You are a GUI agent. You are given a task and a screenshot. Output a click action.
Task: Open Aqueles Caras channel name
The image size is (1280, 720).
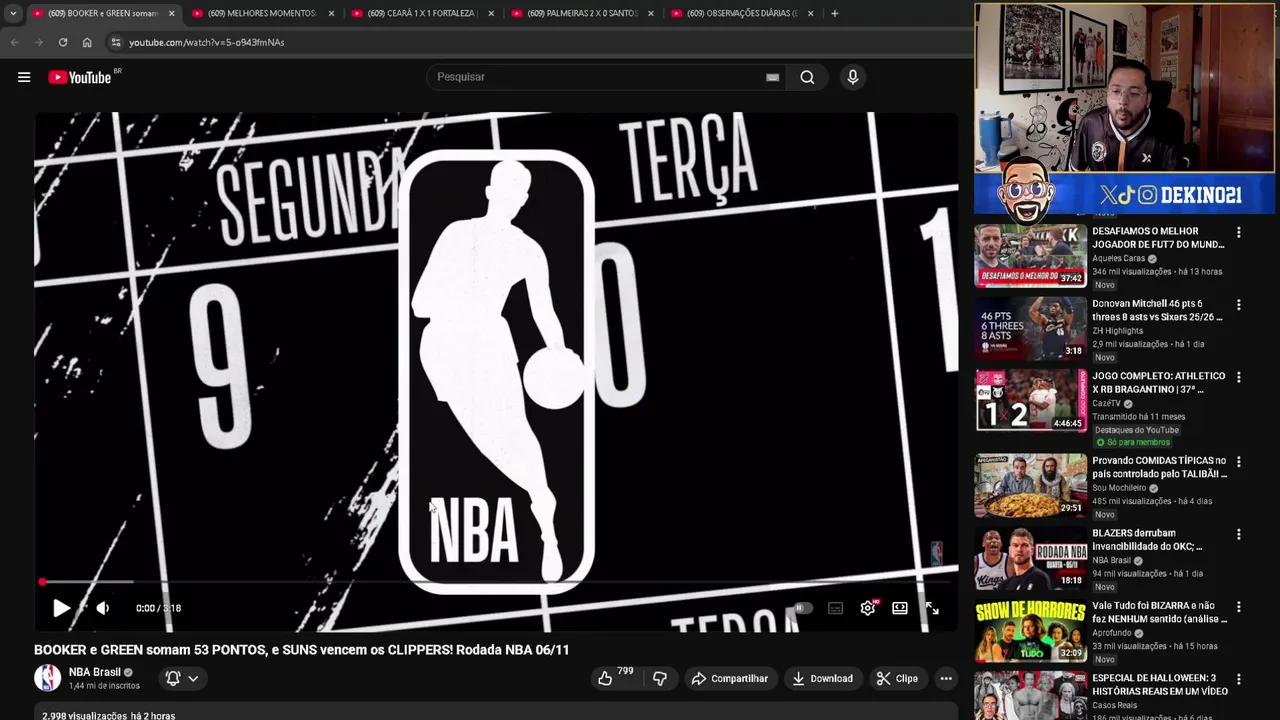tap(1118, 258)
